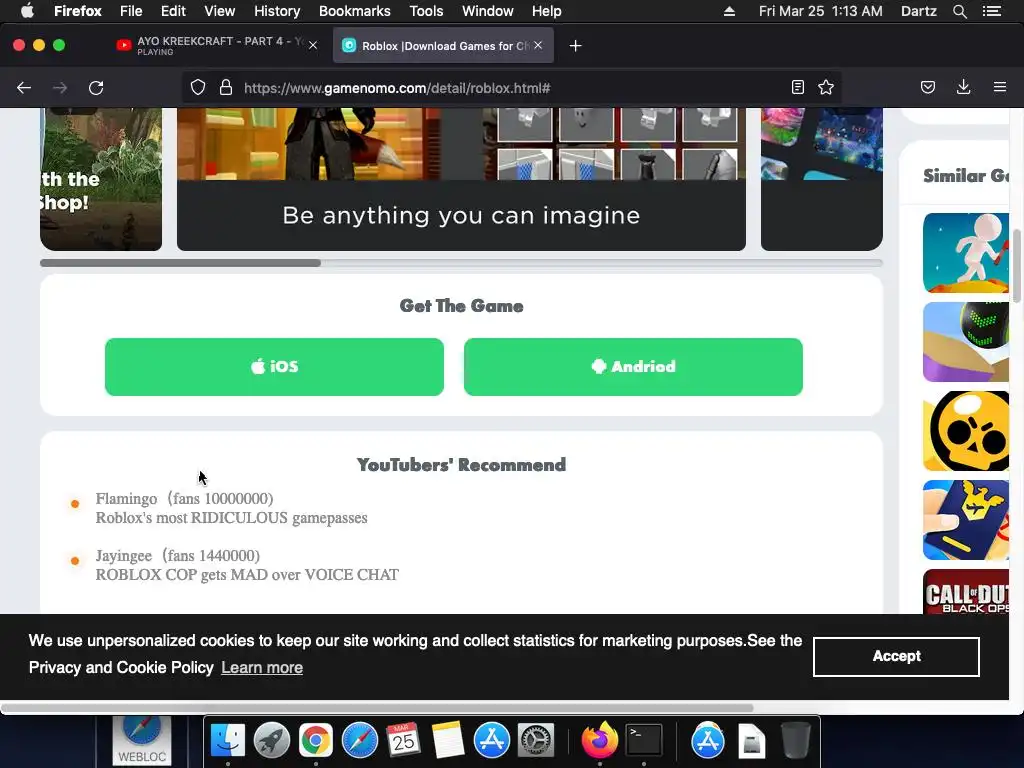
Task: Close the AYO KREEKCRAFT YouTube tab
Action: coord(313,45)
